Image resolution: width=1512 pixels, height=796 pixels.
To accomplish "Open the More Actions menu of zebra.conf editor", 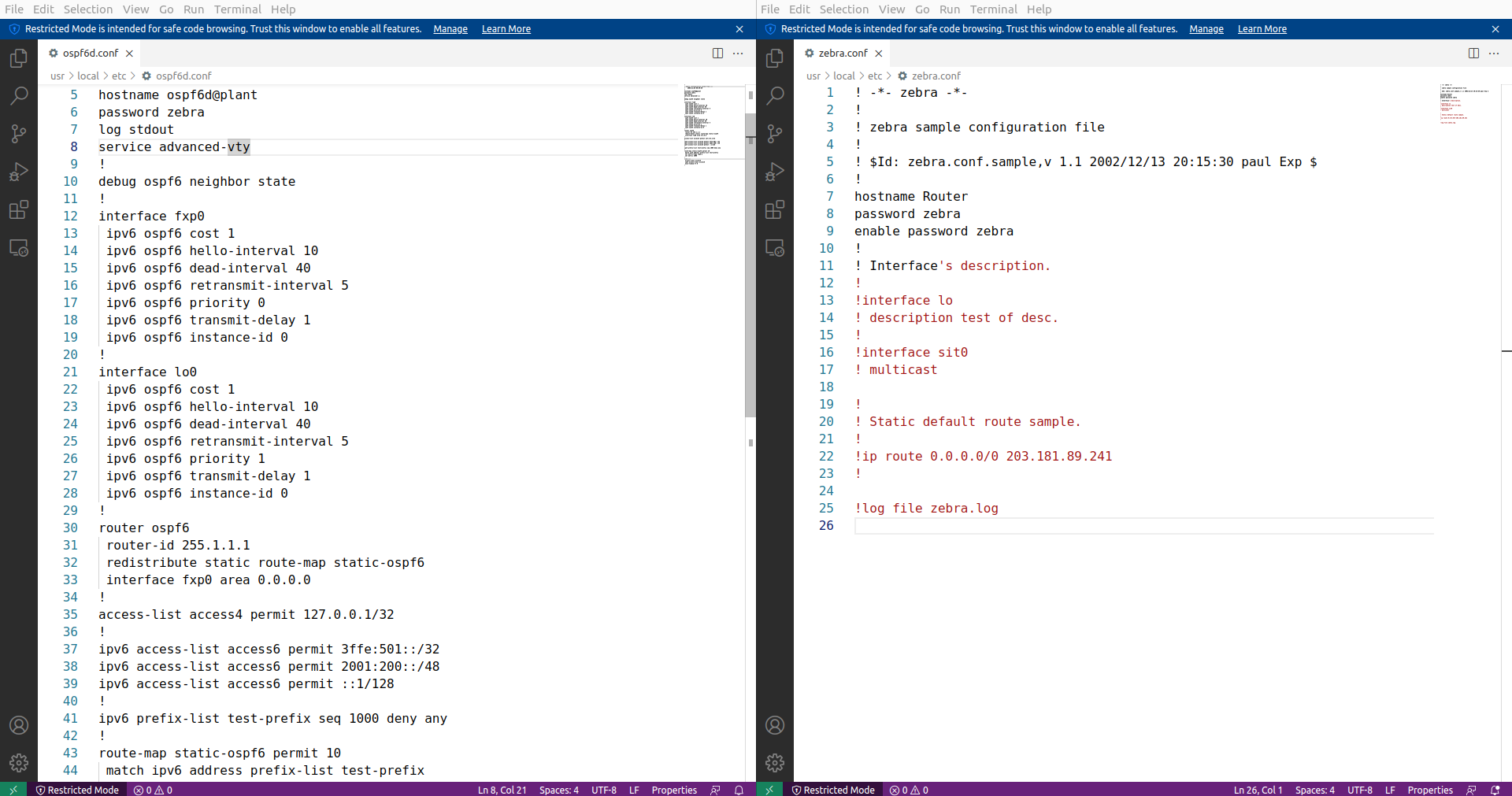I will pyautogui.click(x=1495, y=53).
